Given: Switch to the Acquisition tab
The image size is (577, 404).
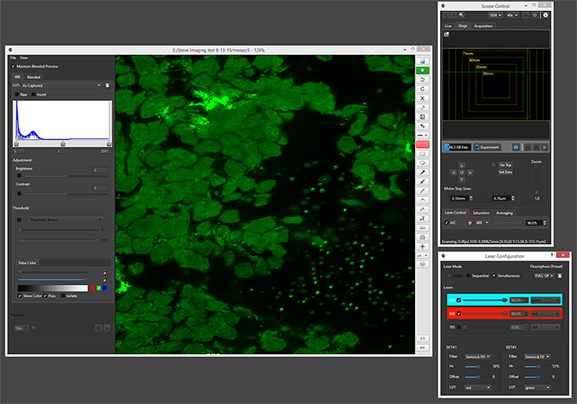Looking at the screenshot, I should (x=483, y=26).
